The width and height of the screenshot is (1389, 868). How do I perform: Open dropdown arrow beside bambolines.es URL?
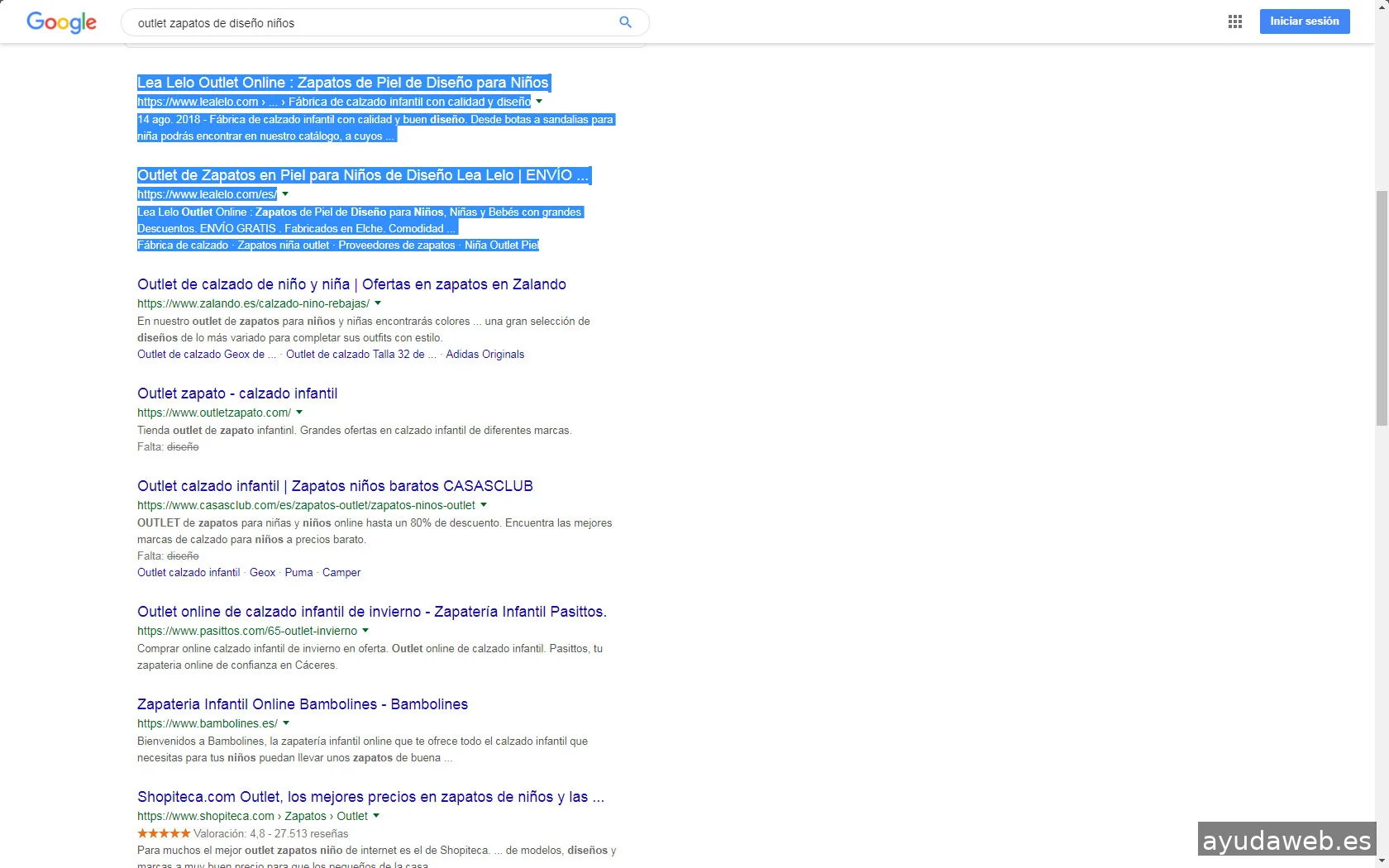tap(287, 723)
